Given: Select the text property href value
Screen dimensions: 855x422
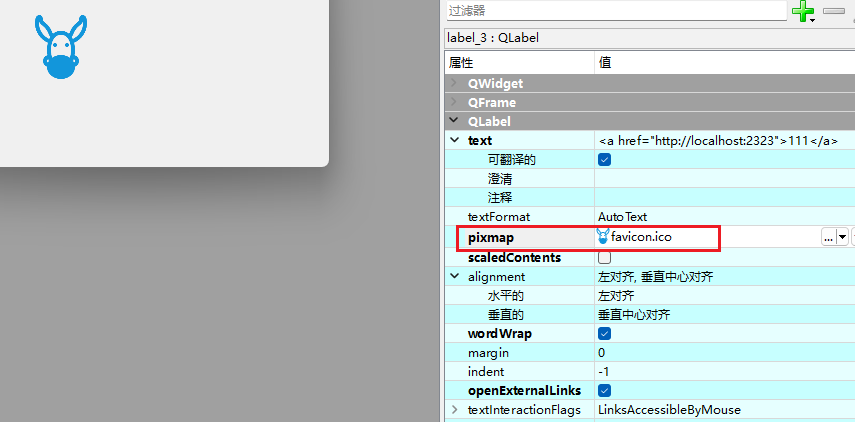Looking at the screenshot, I should (x=717, y=141).
